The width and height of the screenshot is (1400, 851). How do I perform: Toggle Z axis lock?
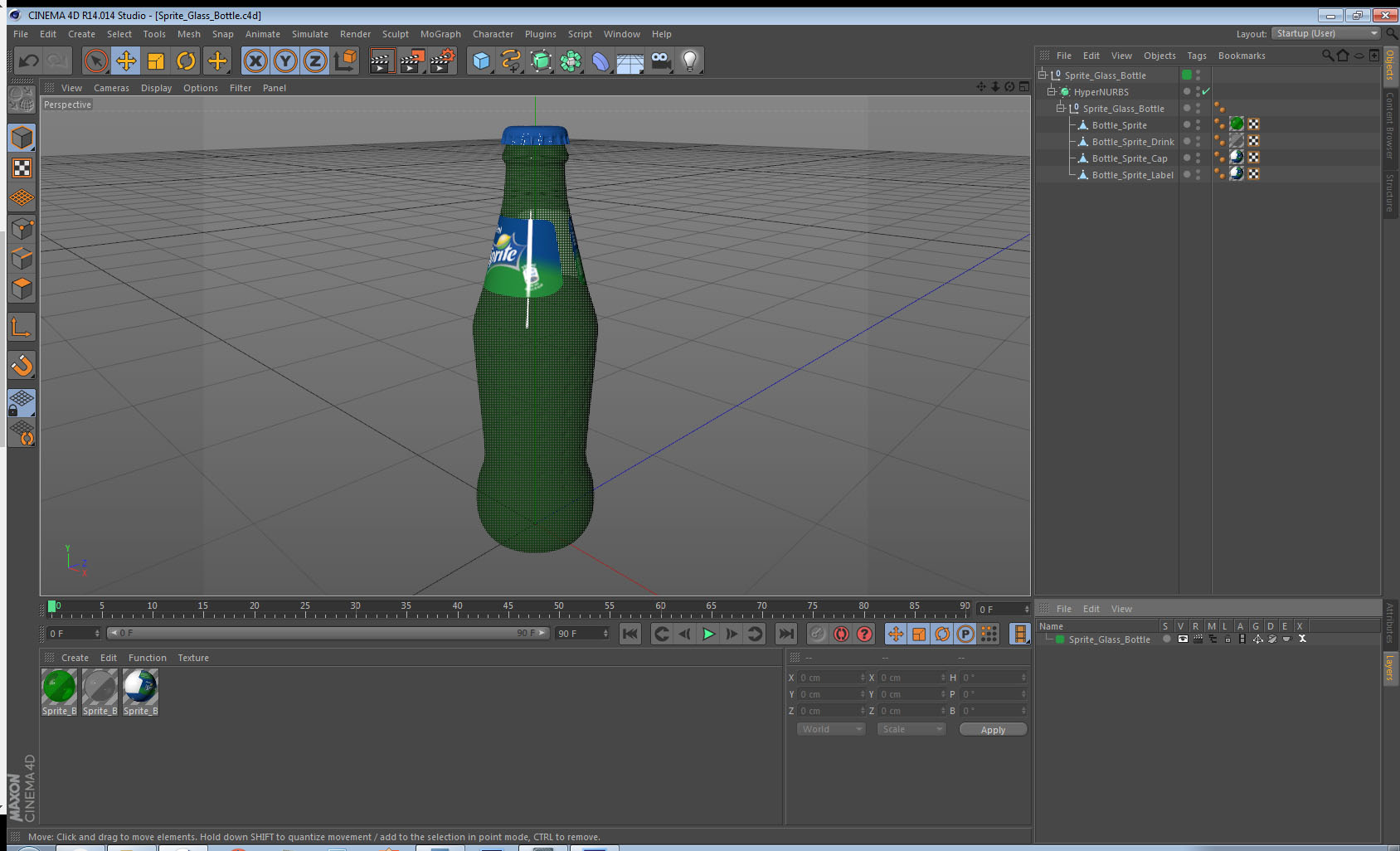315,61
